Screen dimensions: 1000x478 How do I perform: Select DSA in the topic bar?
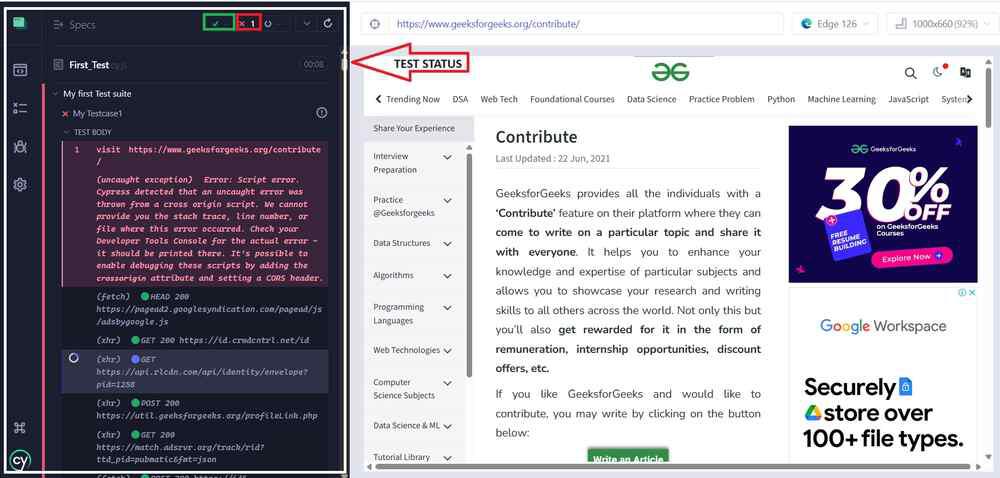pos(460,99)
